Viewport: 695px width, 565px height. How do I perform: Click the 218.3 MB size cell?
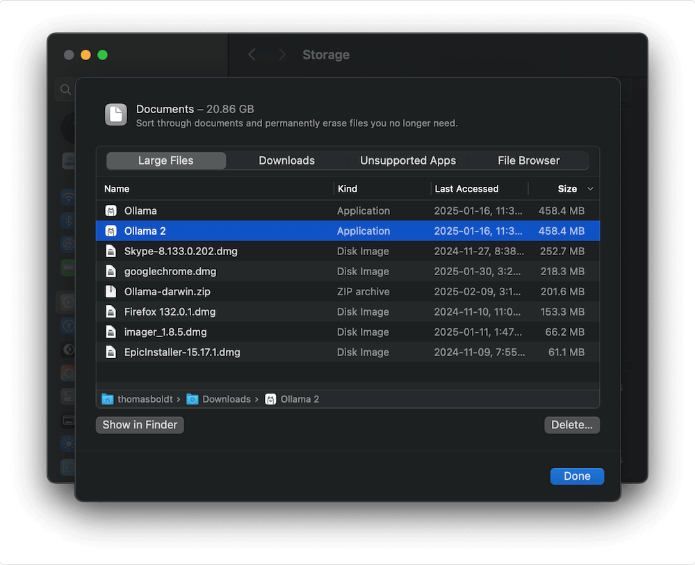click(562, 272)
